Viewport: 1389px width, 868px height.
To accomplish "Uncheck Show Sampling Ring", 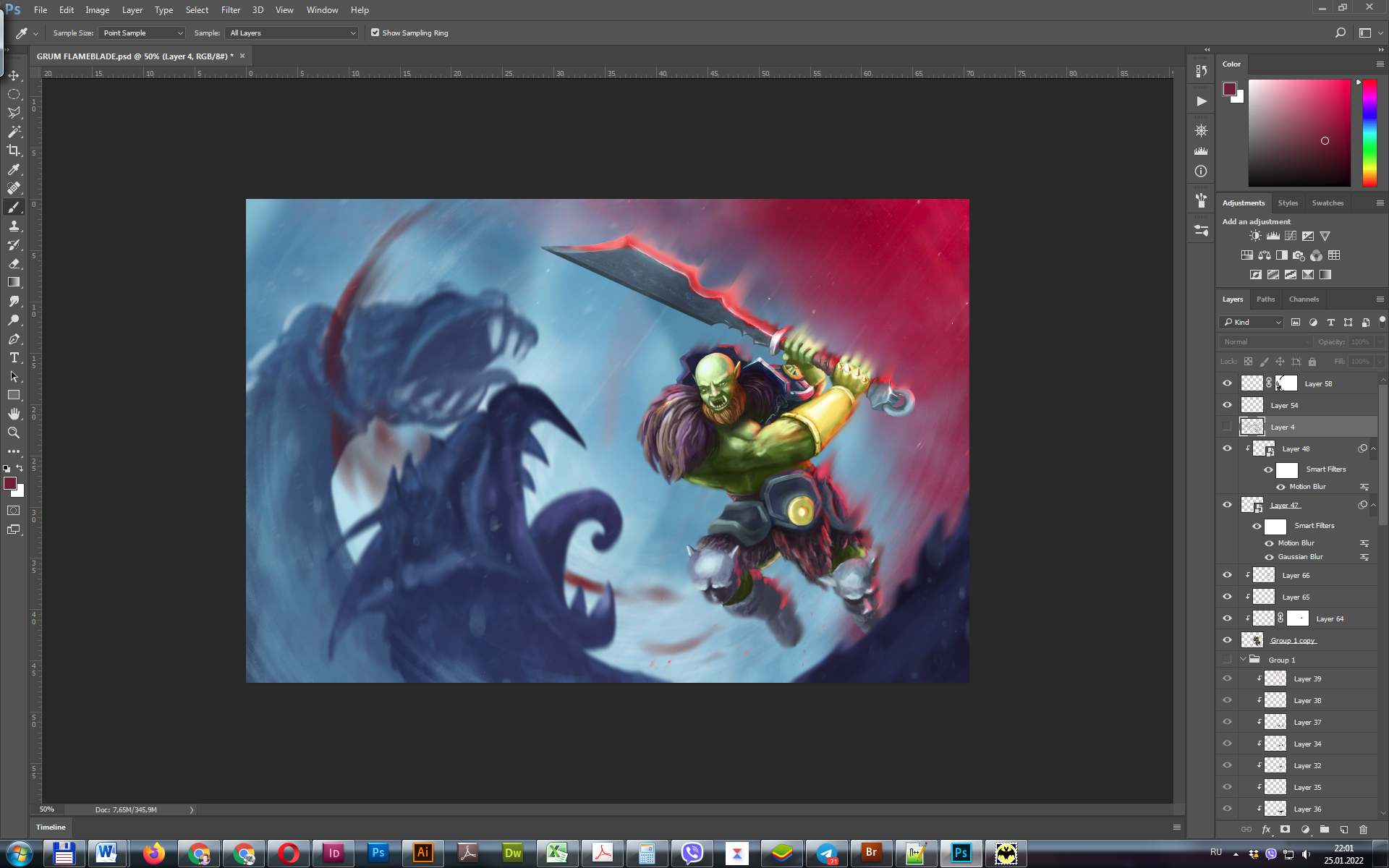I will 375,33.
